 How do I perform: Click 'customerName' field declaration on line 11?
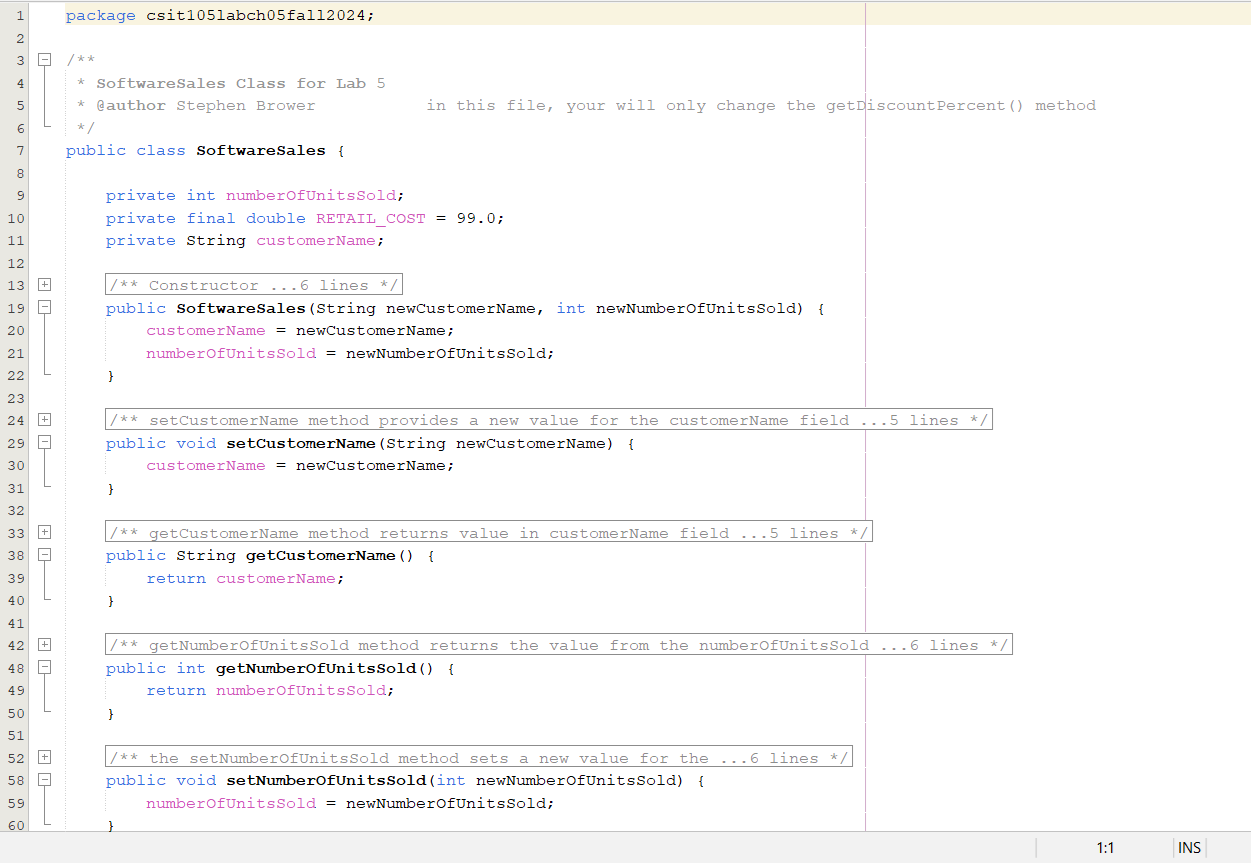click(x=316, y=240)
